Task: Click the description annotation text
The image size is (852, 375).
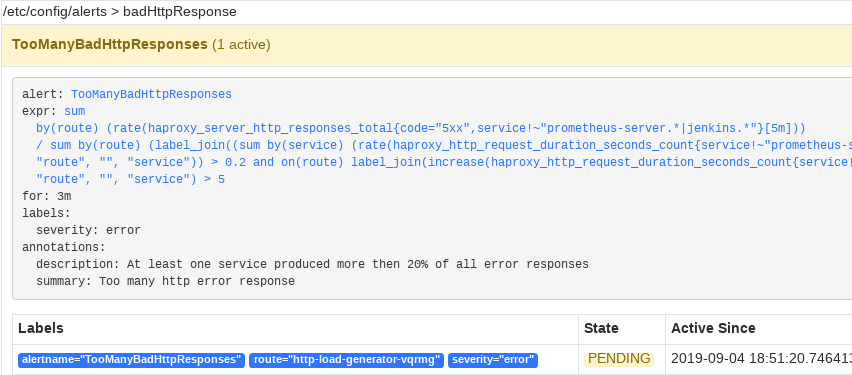Action: pyautogui.click(x=312, y=264)
